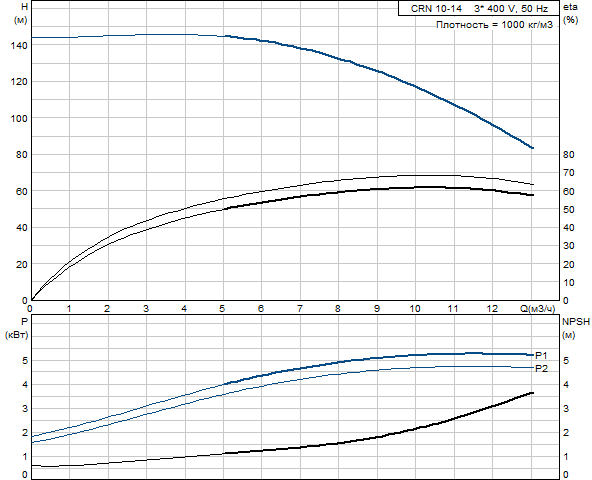This screenshot has height=480, width=592.
Task: Click the 140 value on the H axis
Action: pyautogui.click(x=19, y=45)
